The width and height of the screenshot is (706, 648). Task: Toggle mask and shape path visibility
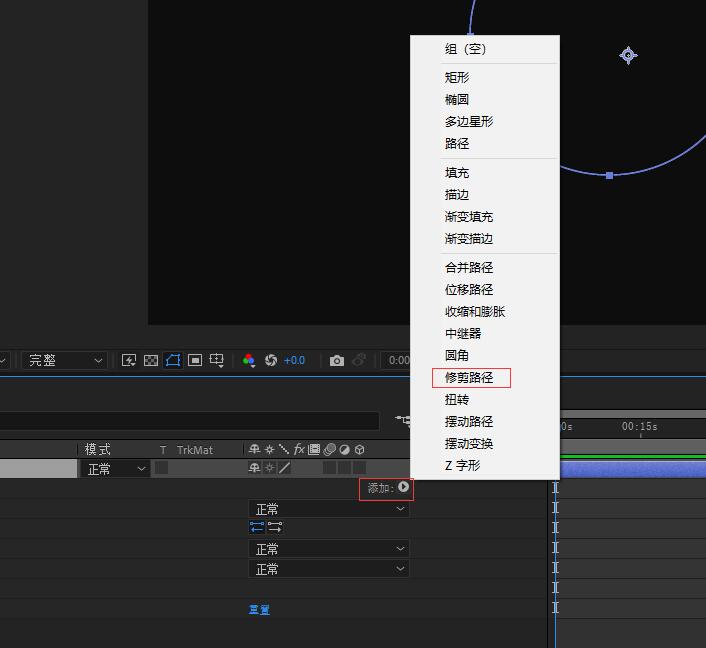click(173, 360)
